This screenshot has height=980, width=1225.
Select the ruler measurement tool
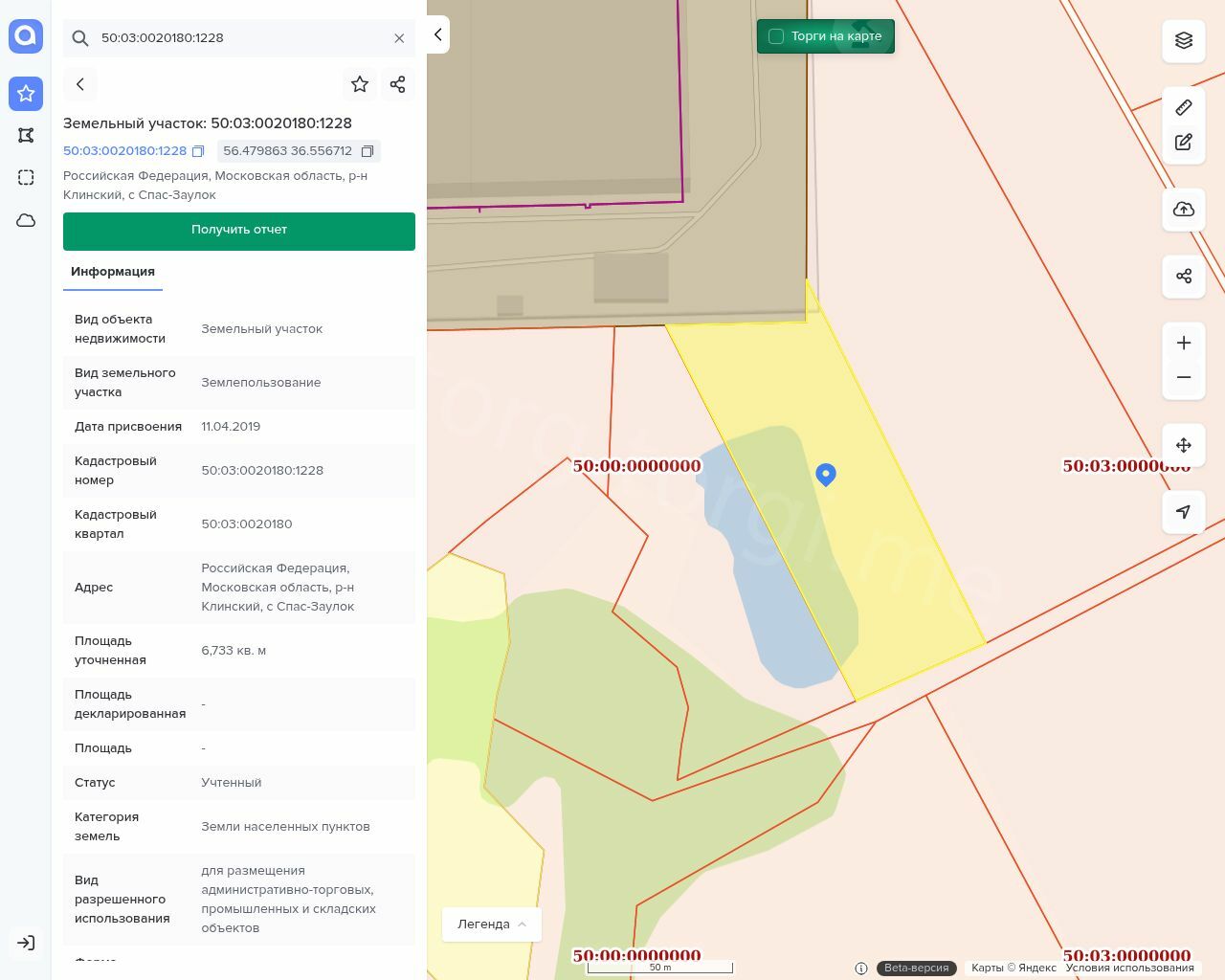(1184, 107)
